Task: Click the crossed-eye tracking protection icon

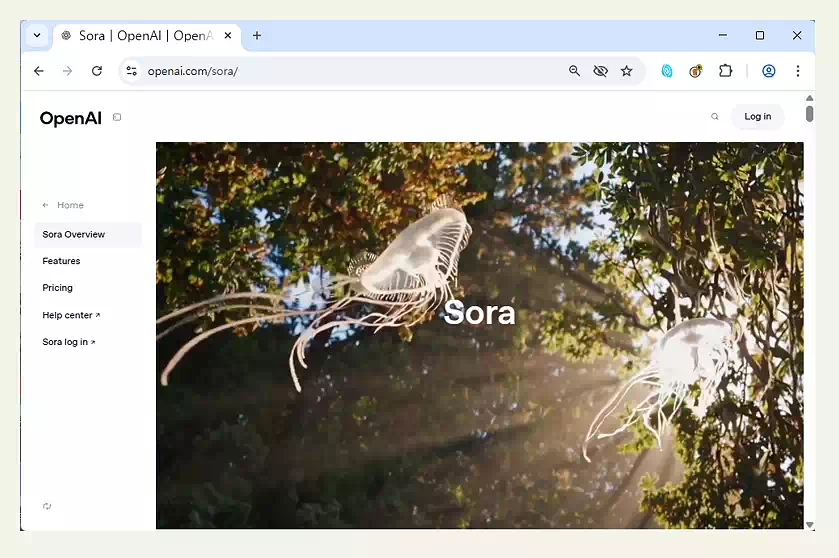Action: 600,71
